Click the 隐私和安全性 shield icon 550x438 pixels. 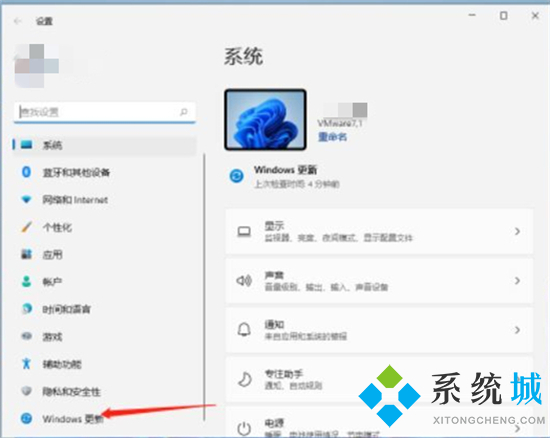tap(26, 391)
